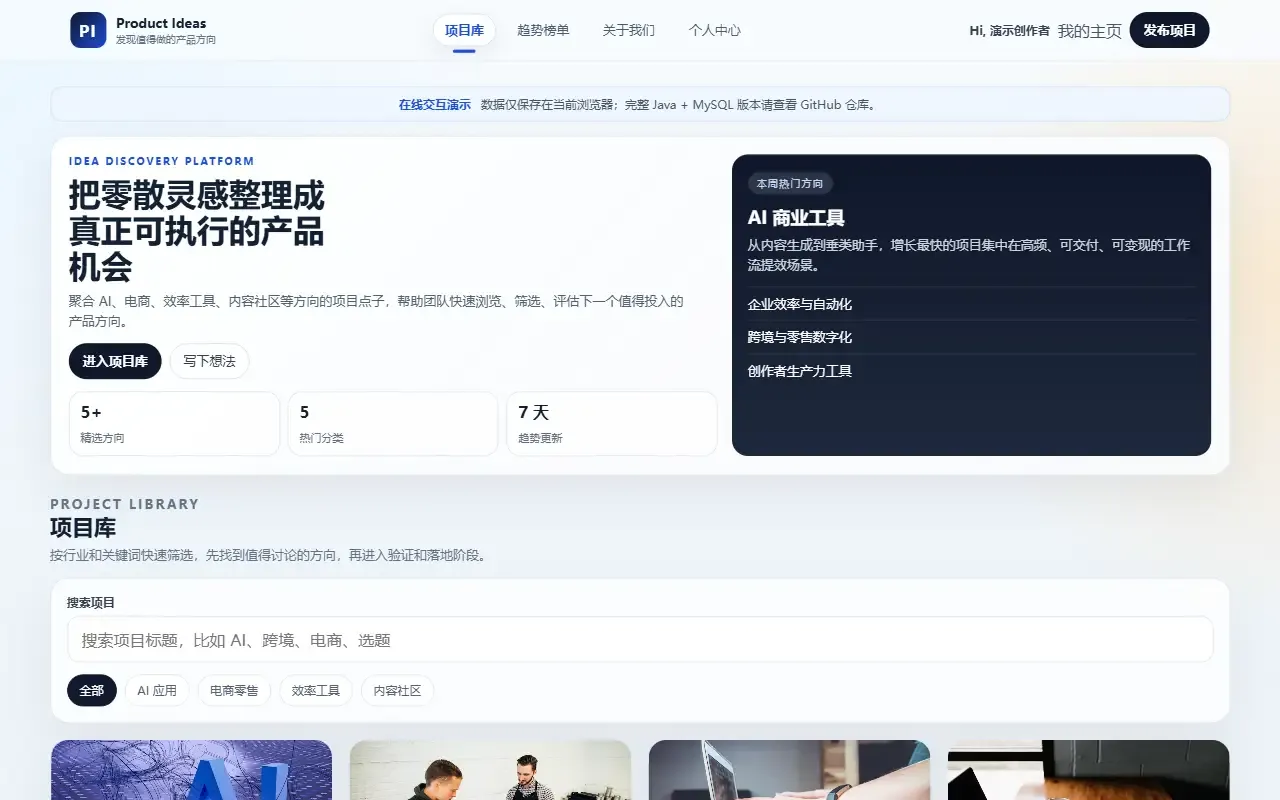Open the project card showing two men
The width and height of the screenshot is (1280, 800).
pos(490,770)
